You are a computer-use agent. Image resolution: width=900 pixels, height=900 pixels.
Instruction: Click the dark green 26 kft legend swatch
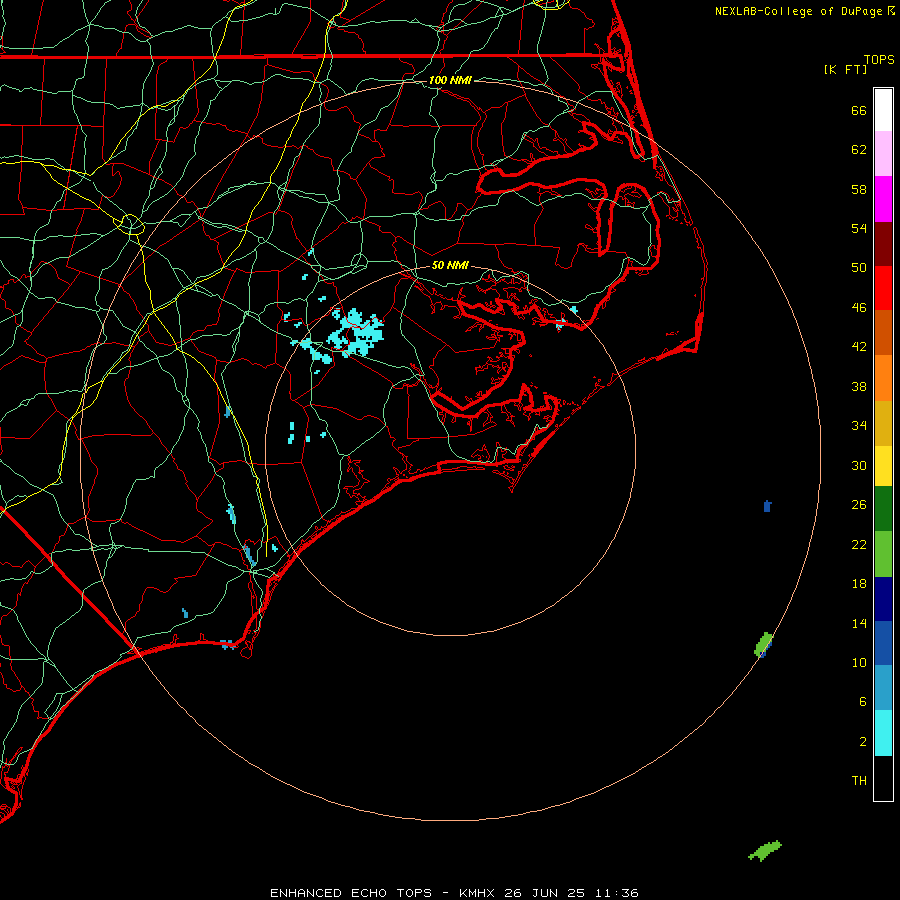point(883,509)
